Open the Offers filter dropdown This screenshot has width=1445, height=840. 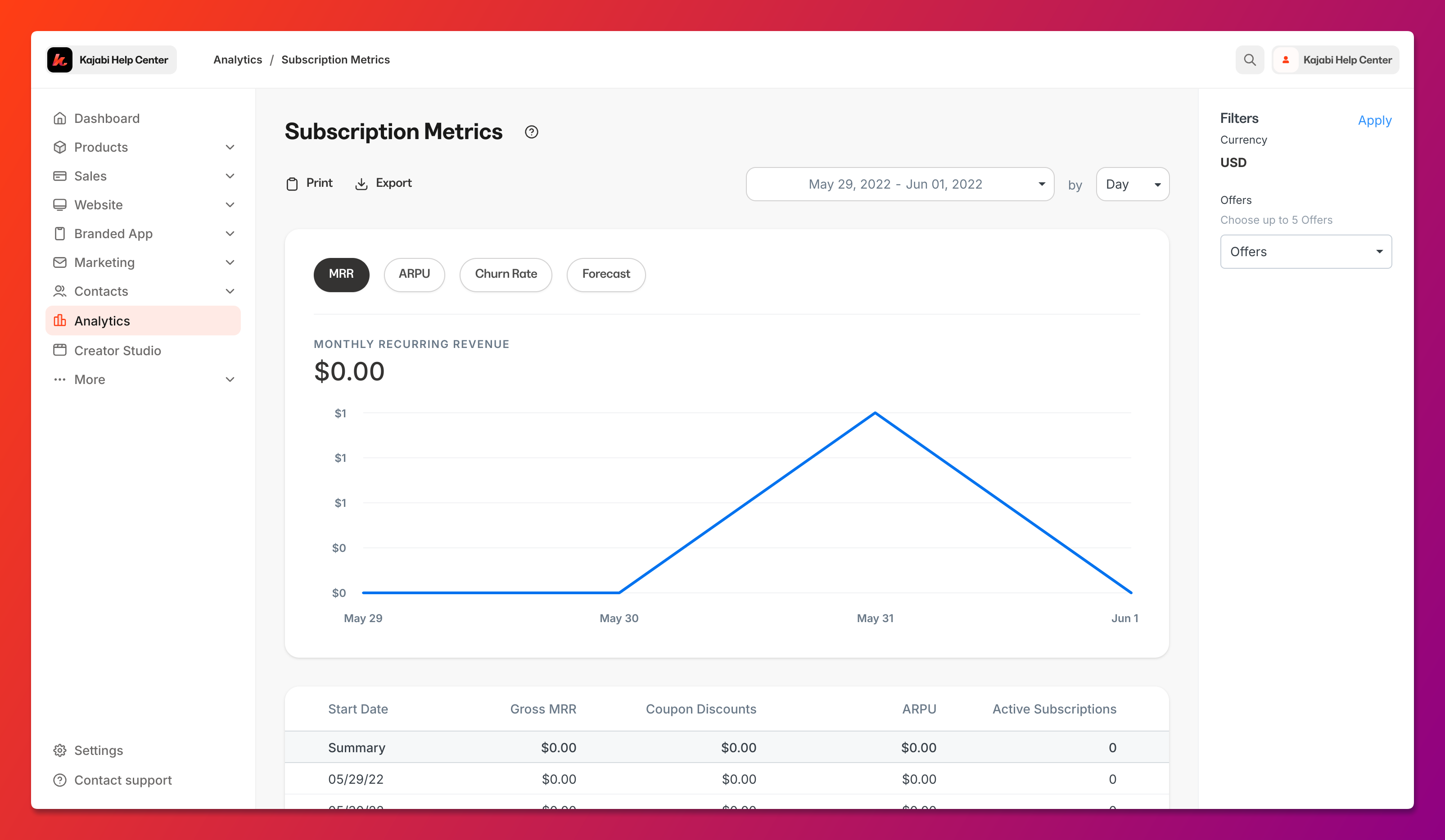pyautogui.click(x=1305, y=252)
